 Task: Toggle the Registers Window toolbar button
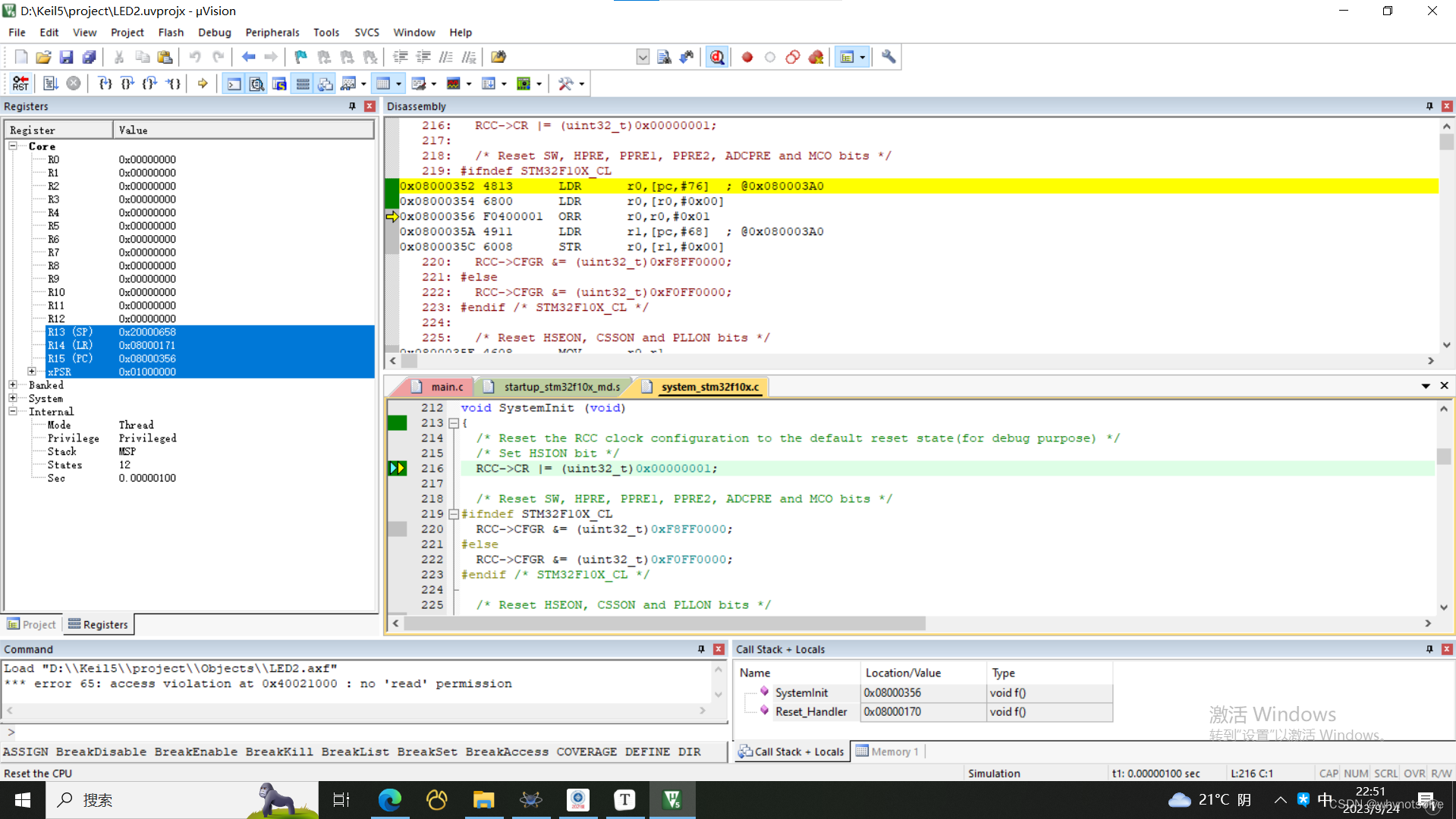[x=303, y=83]
